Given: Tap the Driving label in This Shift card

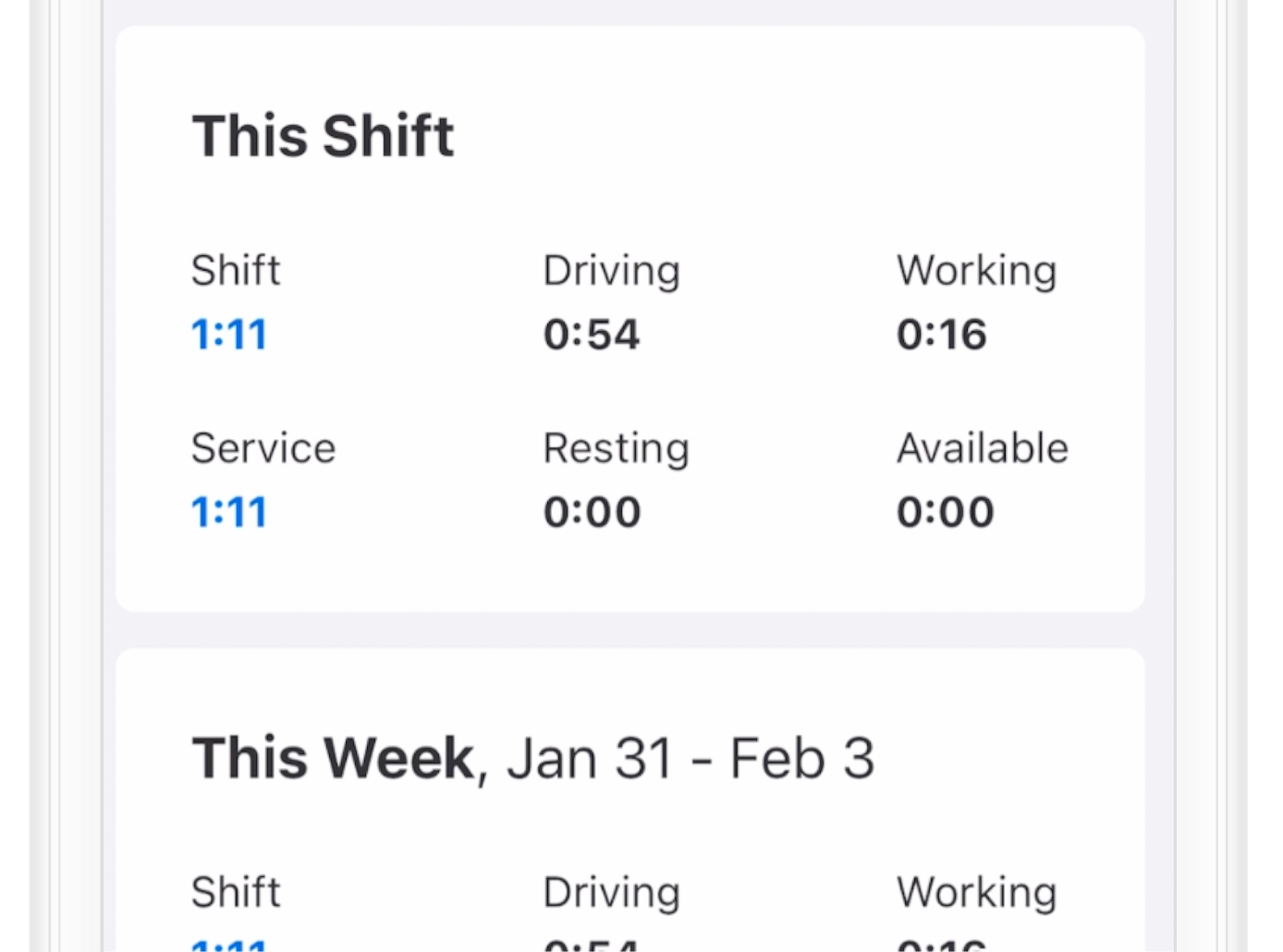Looking at the screenshot, I should tap(611, 270).
